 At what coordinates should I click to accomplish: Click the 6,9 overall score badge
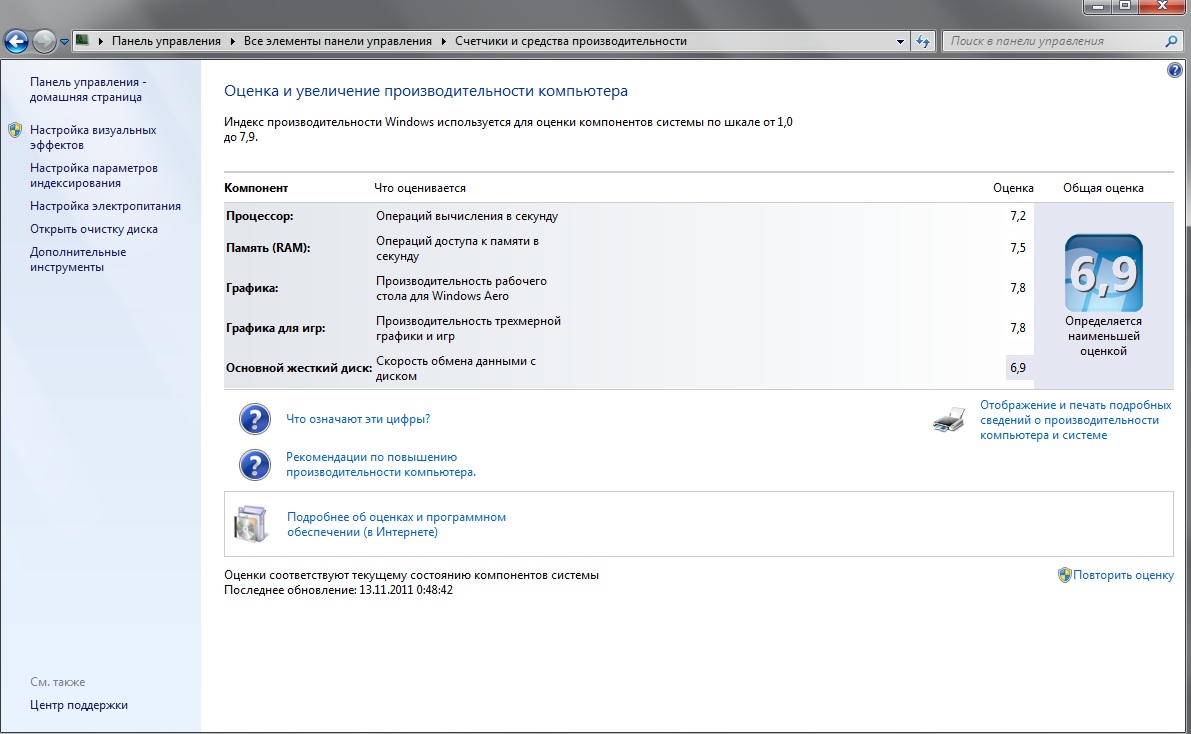coord(1103,274)
